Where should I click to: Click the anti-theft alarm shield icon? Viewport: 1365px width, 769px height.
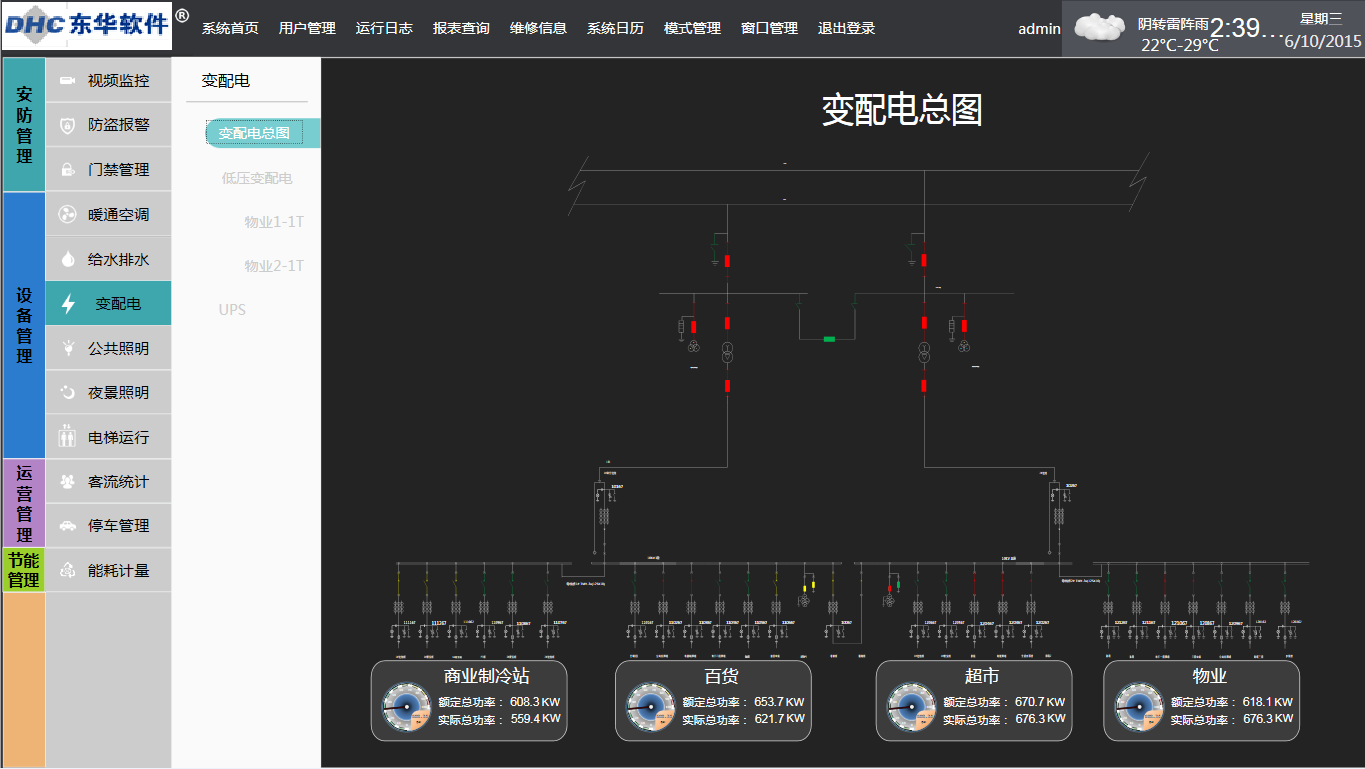68,125
